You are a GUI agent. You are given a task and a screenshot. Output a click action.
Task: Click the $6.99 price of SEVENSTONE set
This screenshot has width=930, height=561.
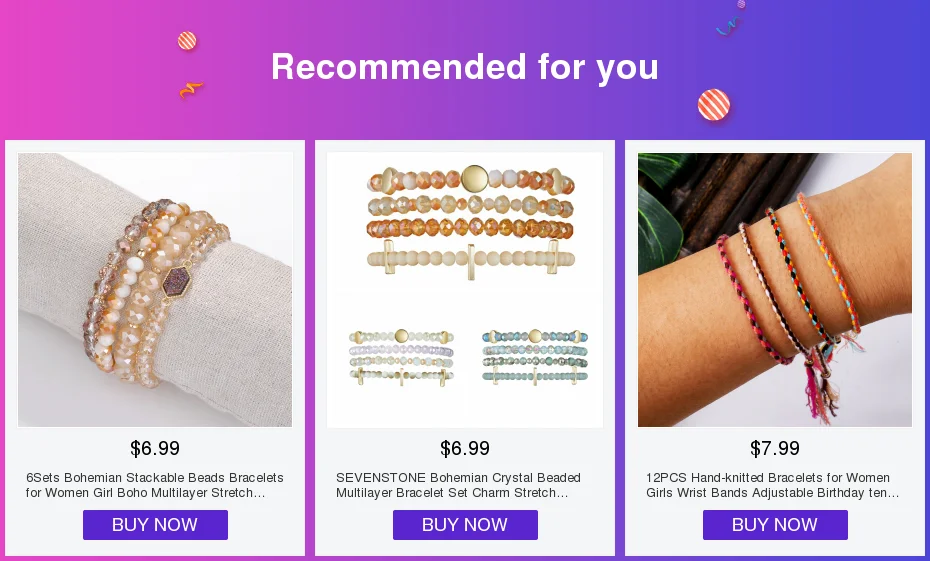(x=465, y=449)
